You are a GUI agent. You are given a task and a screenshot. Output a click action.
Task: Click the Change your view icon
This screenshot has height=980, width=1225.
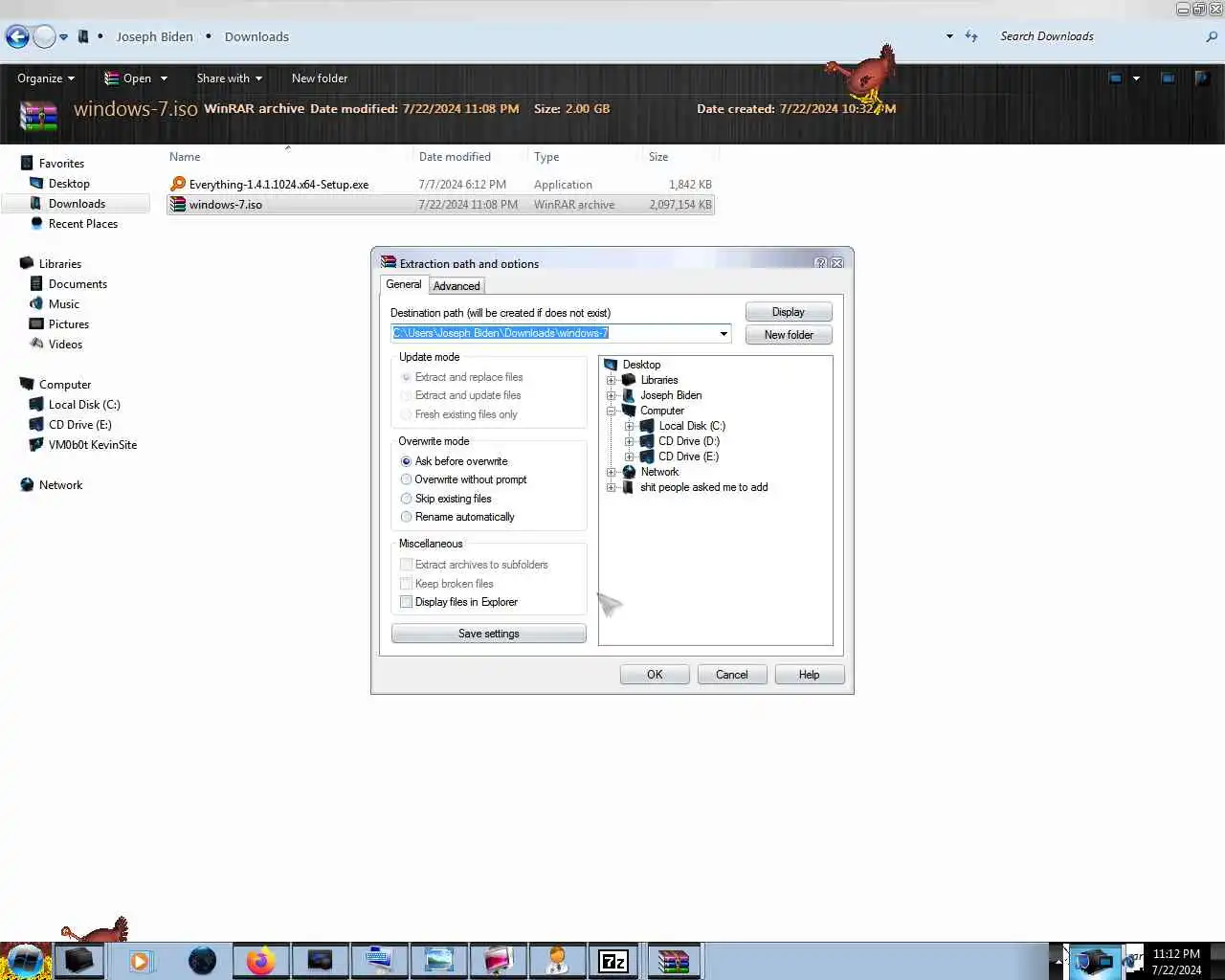[1115, 78]
